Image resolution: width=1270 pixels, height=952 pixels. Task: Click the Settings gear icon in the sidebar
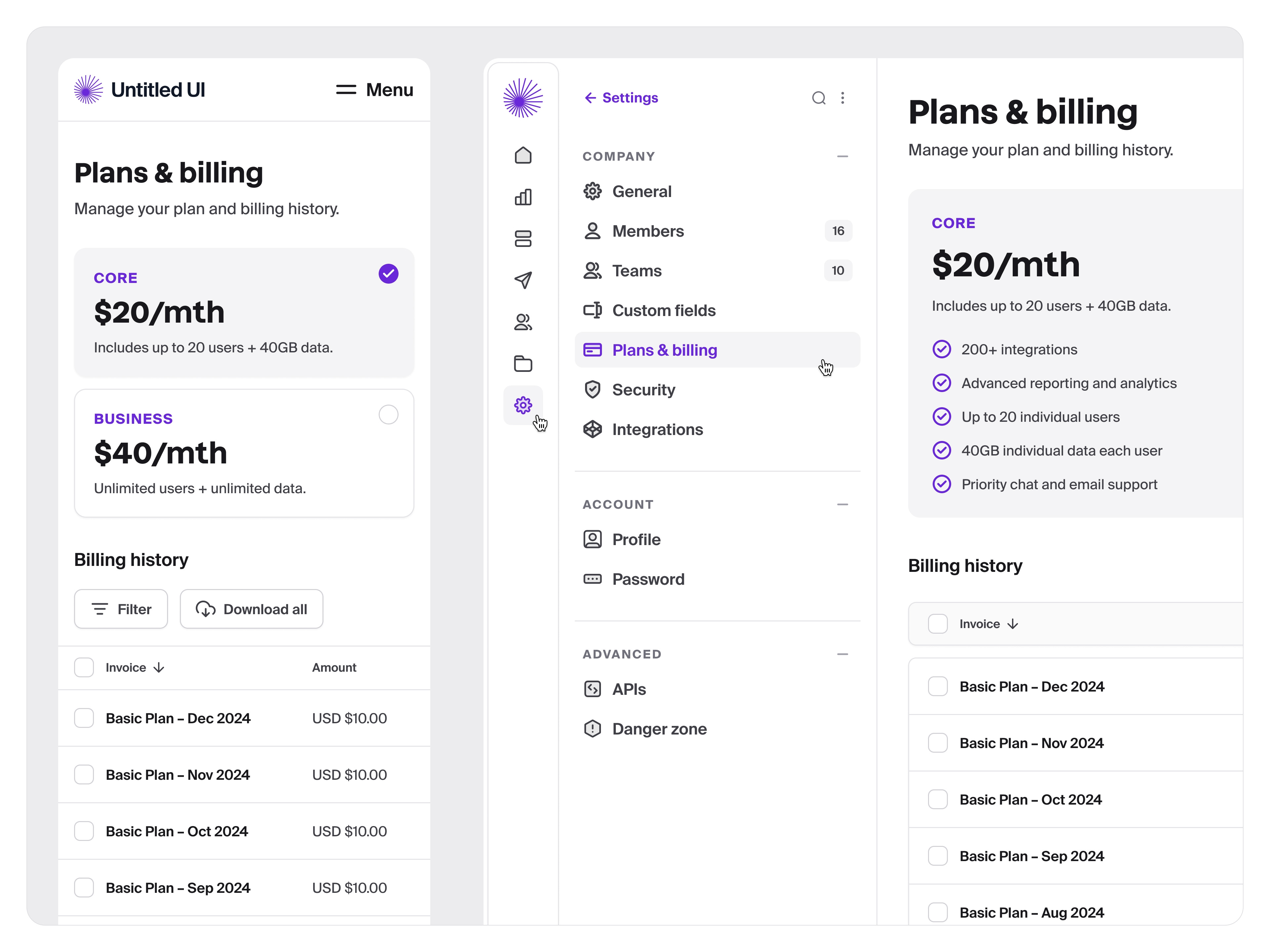coord(523,405)
